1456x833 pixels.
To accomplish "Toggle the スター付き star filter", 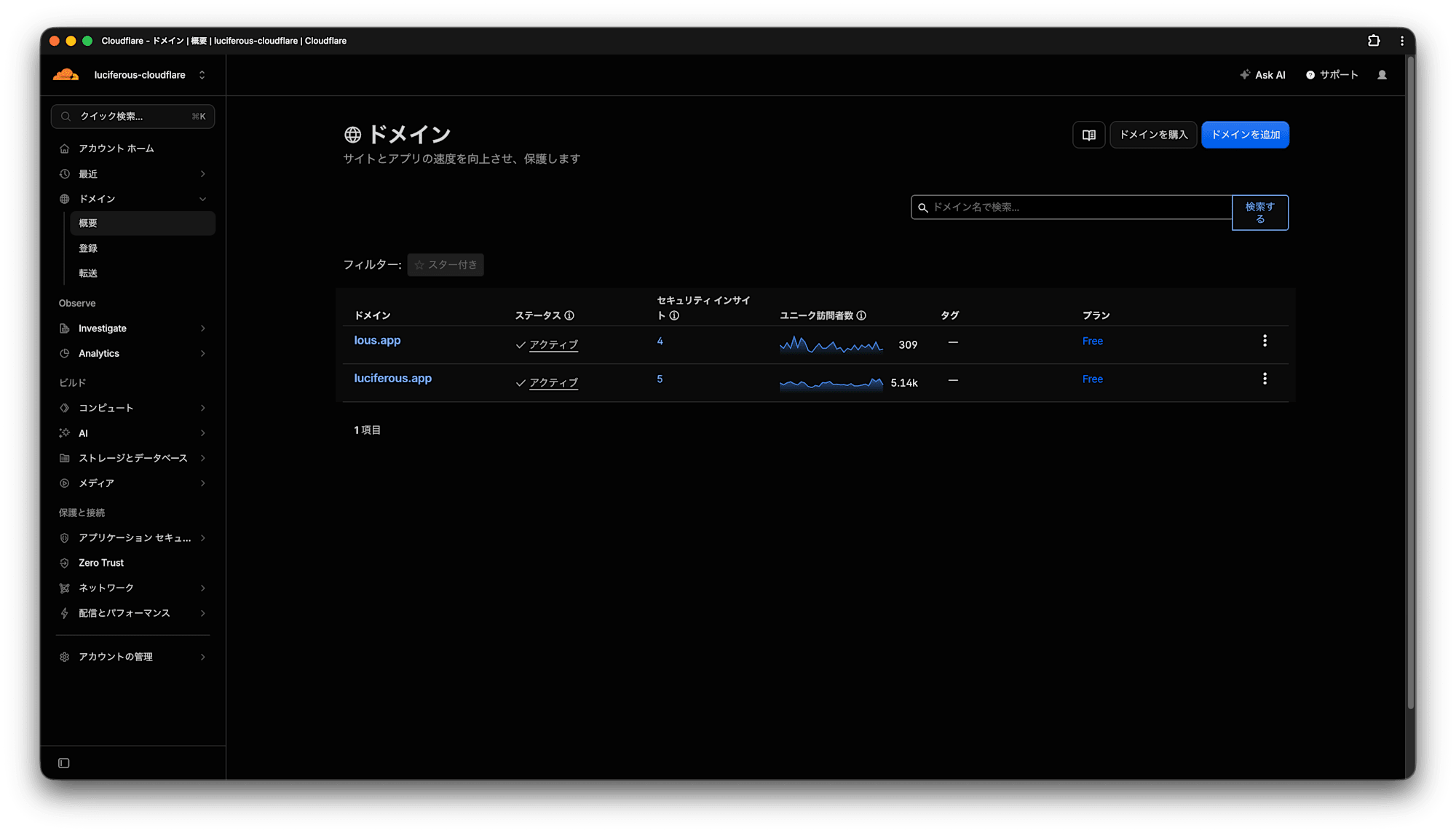I will pos(446,264).
